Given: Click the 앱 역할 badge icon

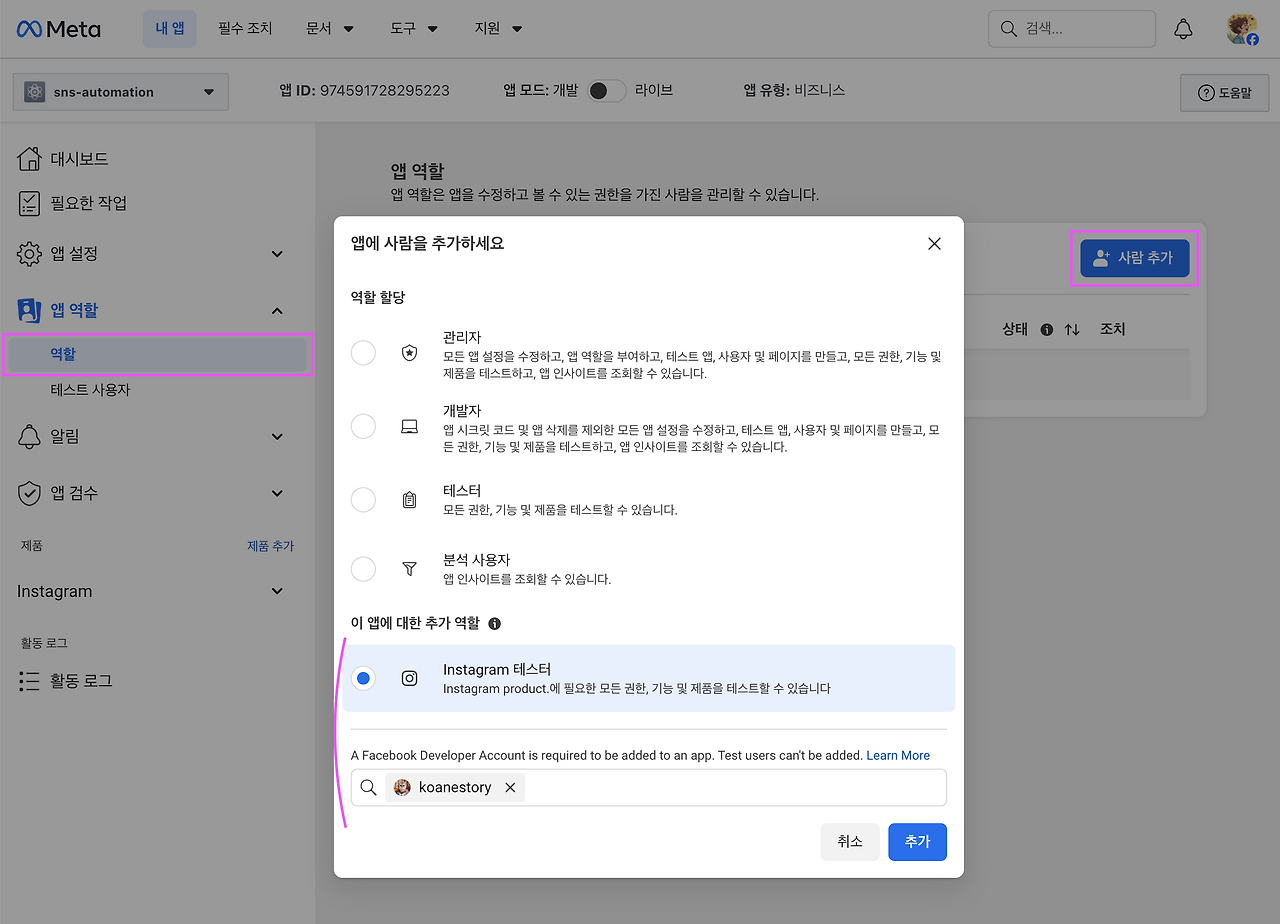Looking at the screenshot, I should point(30,310).
